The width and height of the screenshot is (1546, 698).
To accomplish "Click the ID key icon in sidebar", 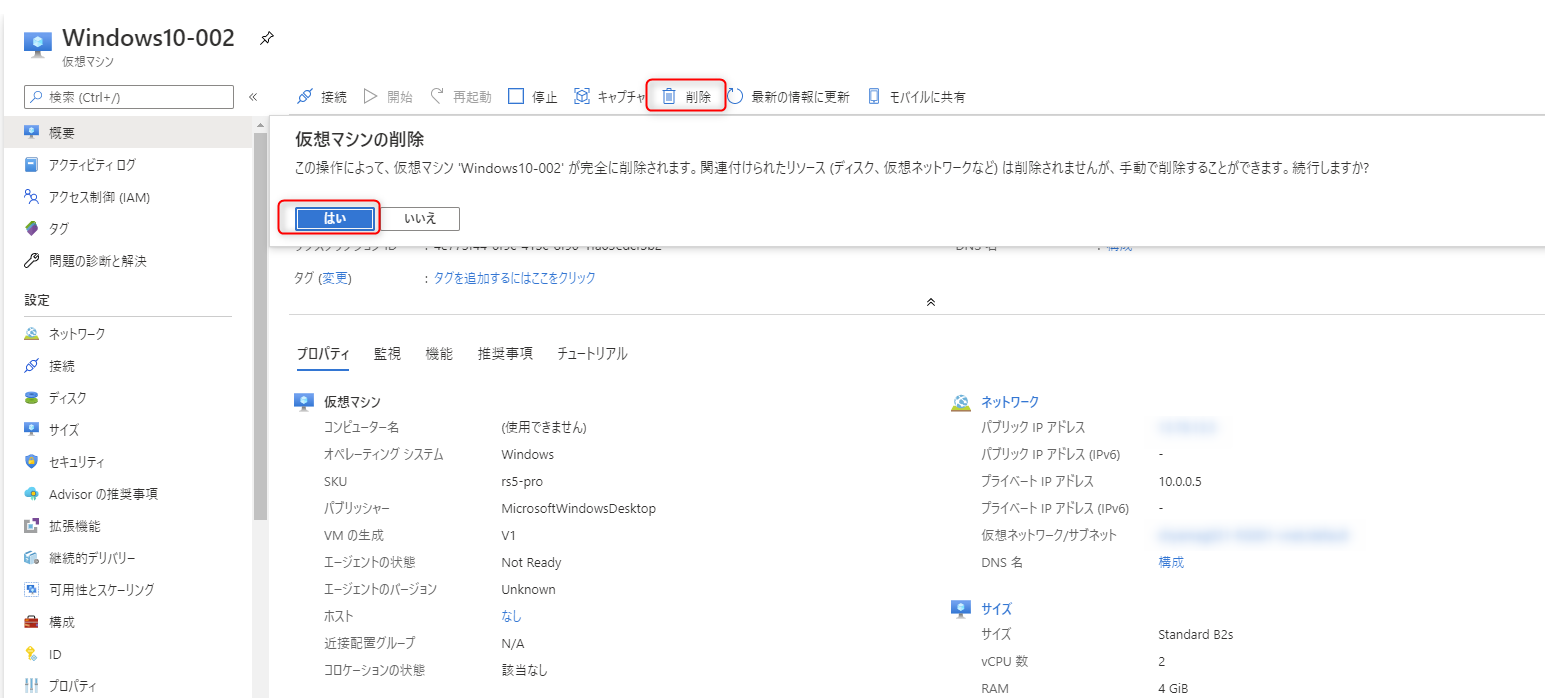I will [31, 654].
